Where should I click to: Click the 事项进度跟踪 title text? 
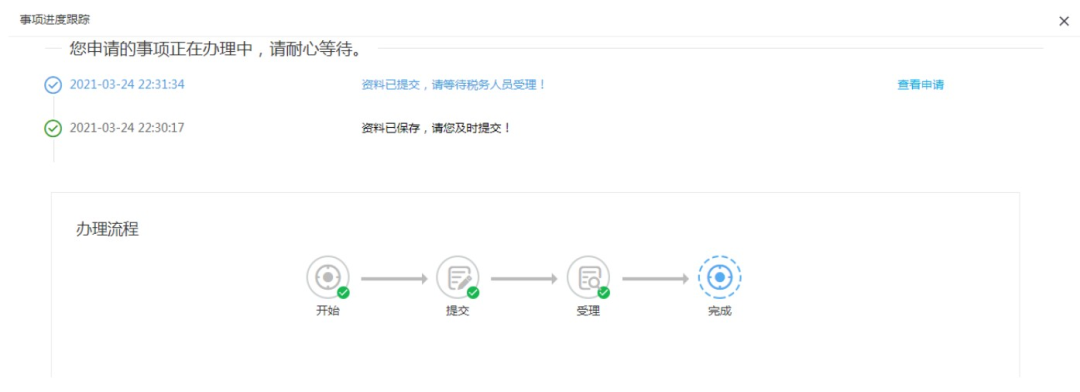coord(54,19)
